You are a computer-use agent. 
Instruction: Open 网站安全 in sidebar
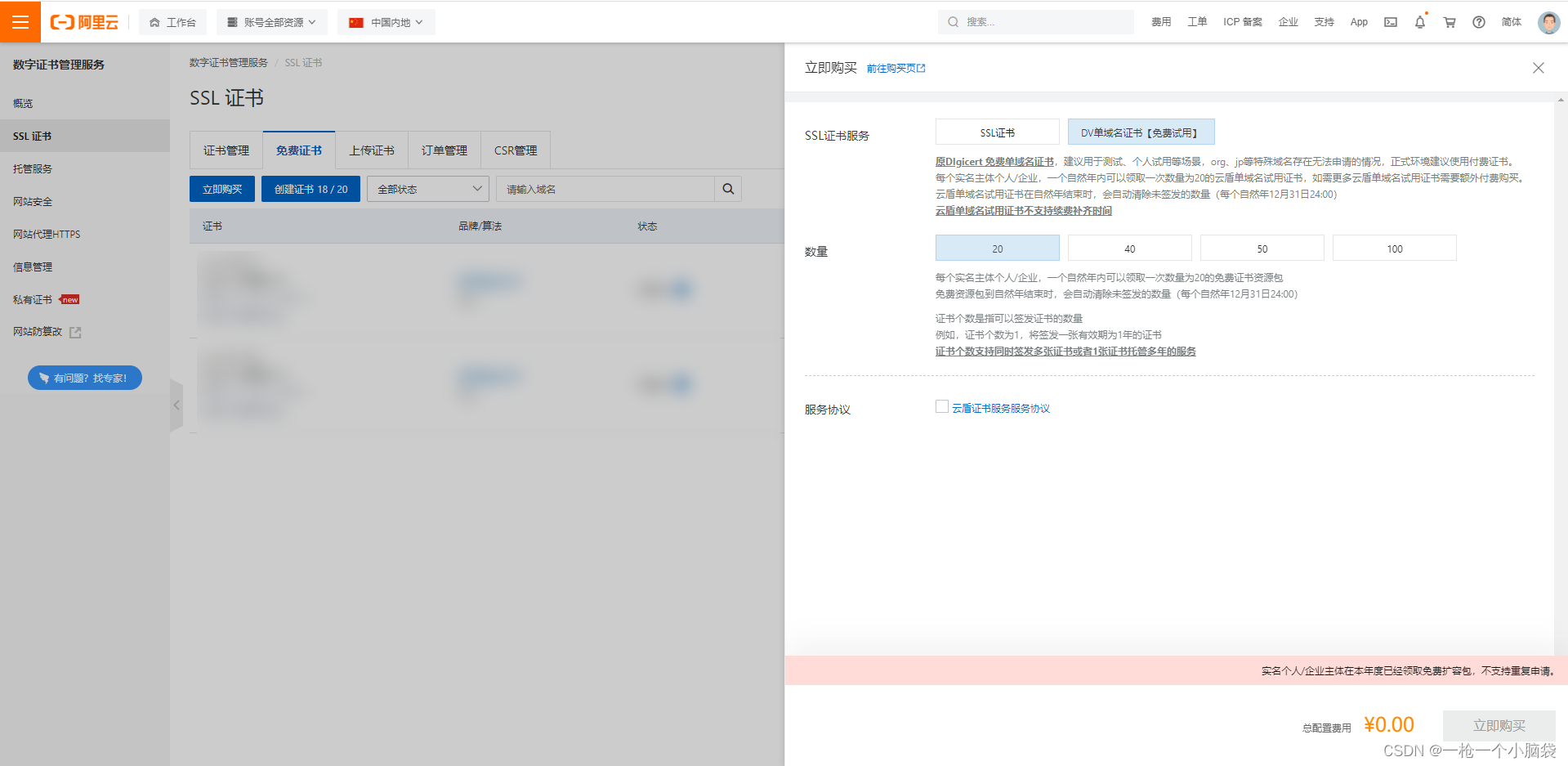85,201
